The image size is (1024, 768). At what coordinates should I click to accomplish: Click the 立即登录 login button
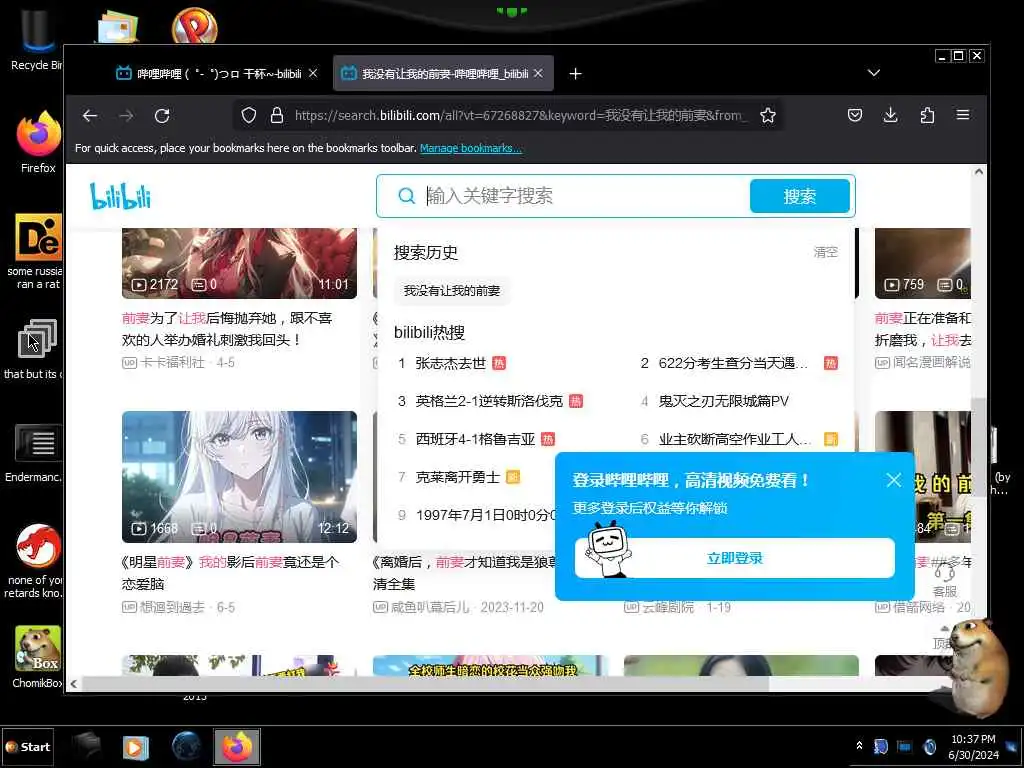pyautogui.click(x=735, y=558)
